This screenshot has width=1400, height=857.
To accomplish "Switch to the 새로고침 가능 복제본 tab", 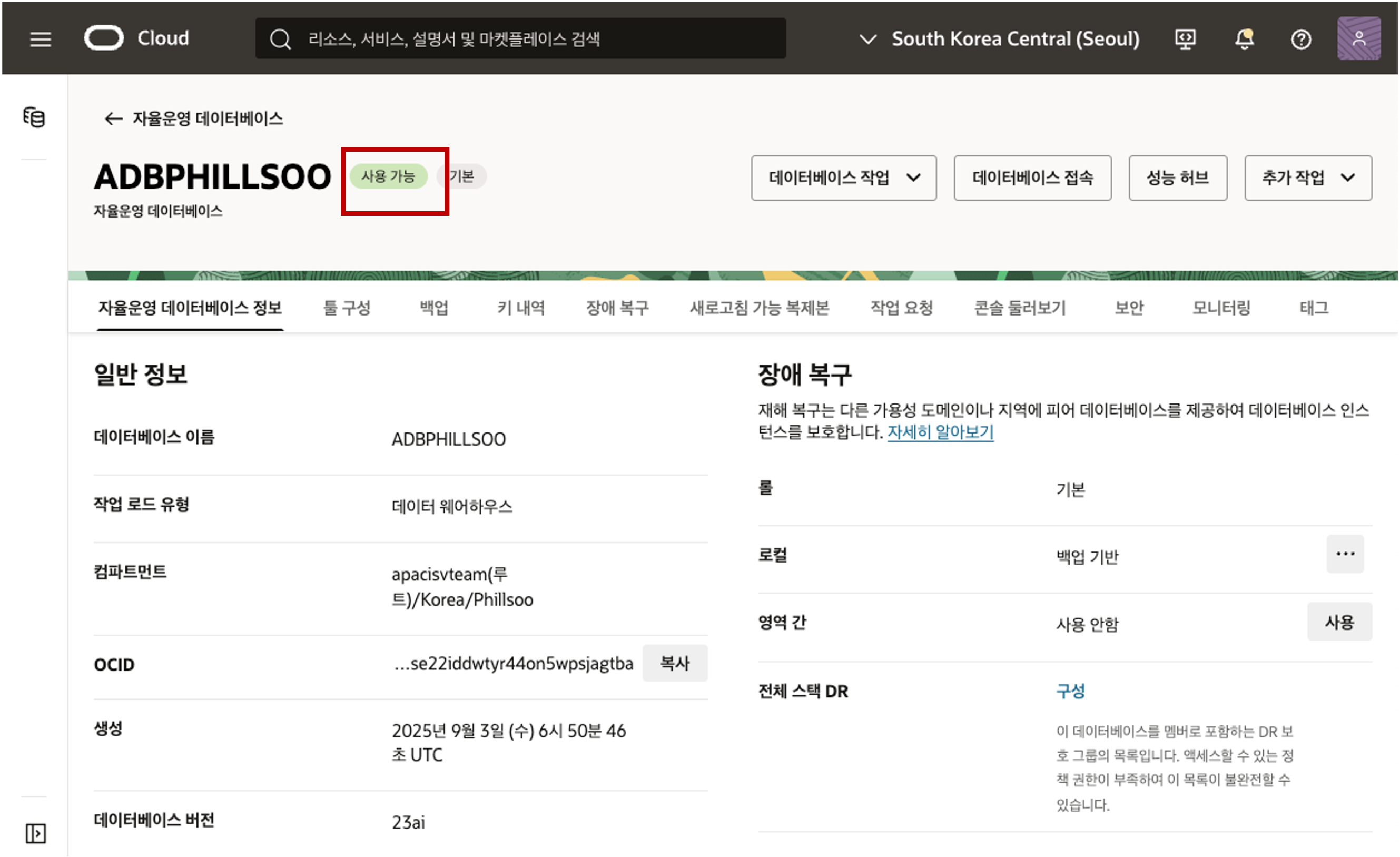I will pyautogui.click(x=759, y=308).
